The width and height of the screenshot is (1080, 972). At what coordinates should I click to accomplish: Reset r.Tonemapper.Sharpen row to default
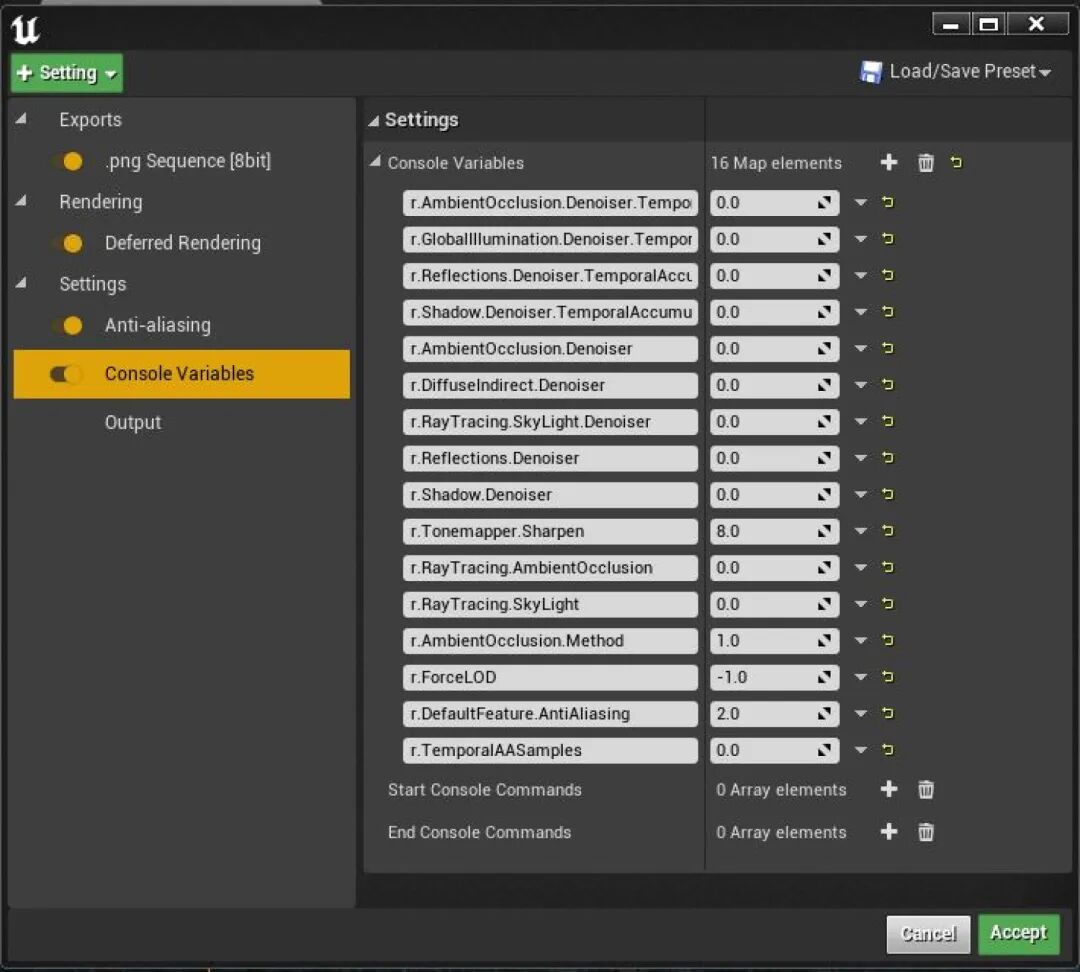click(x=888, y=530)
